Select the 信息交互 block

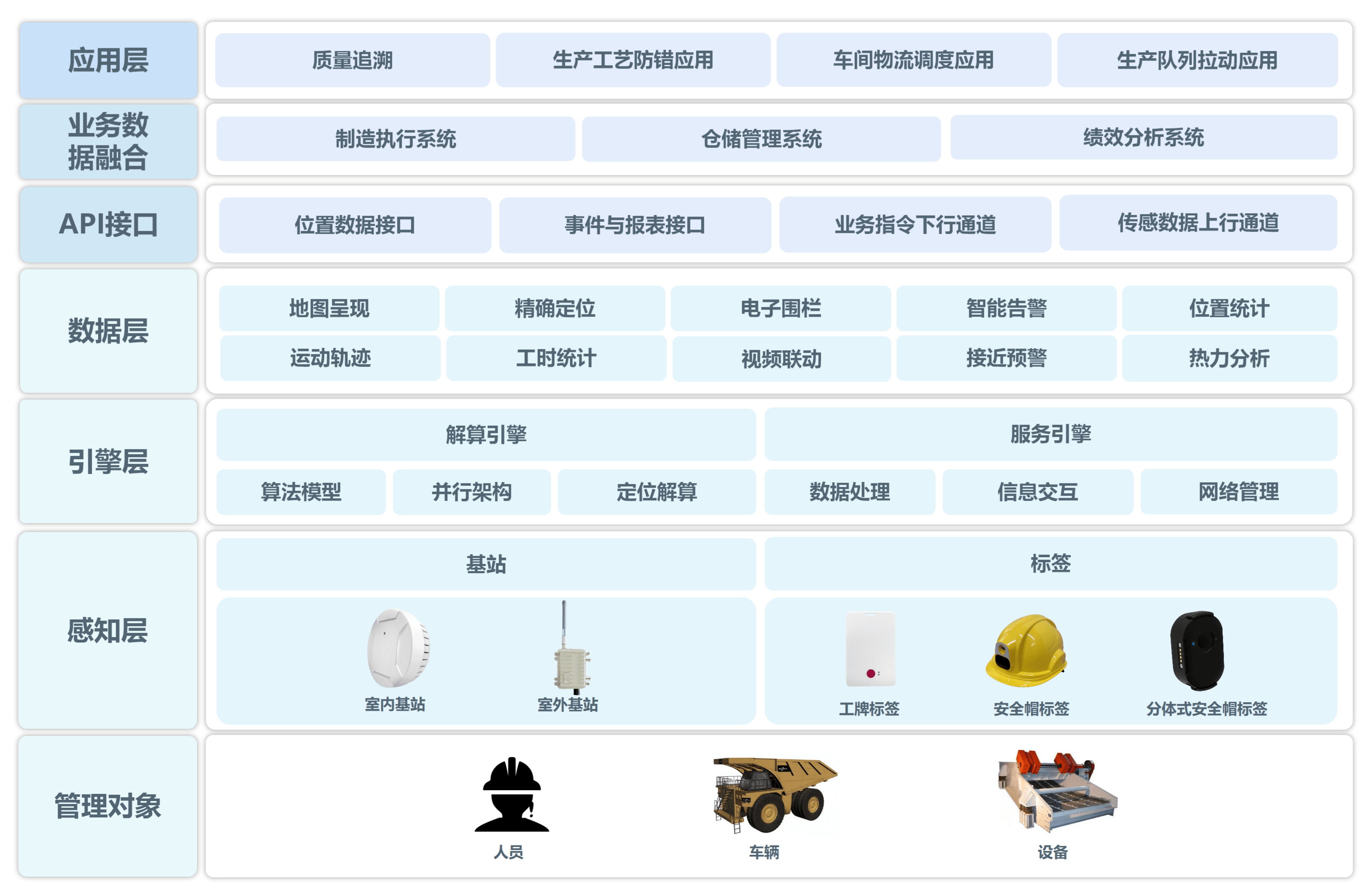[x=1038, y=492]
